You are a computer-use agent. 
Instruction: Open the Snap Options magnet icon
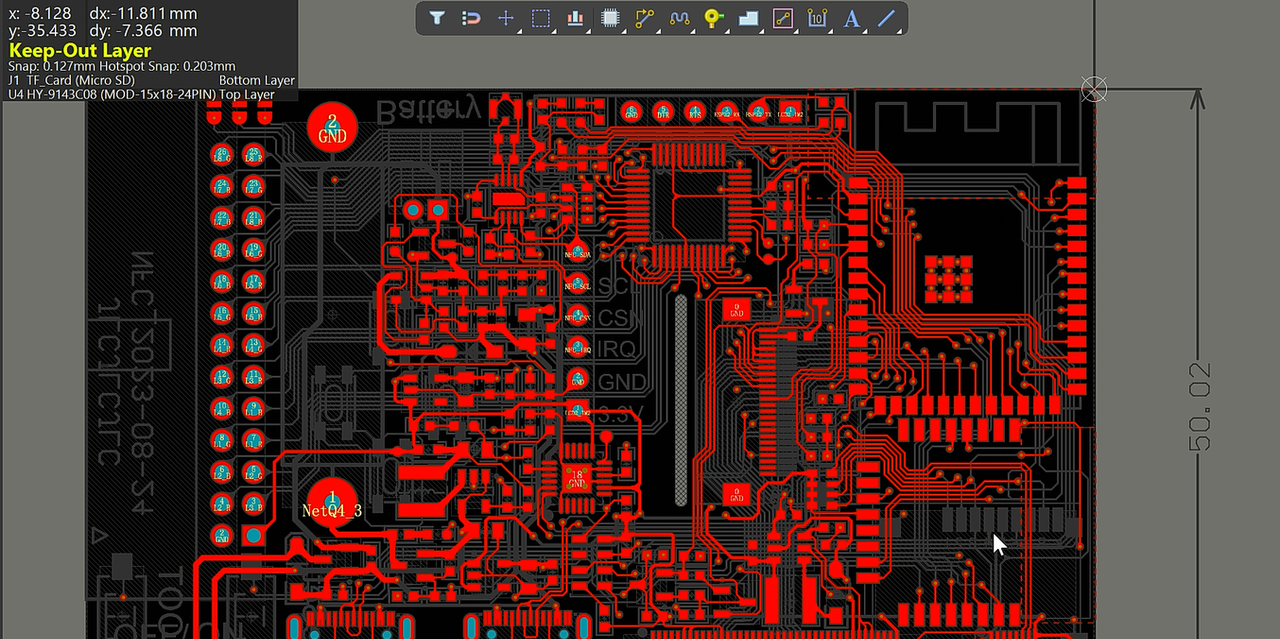(471, 18)
